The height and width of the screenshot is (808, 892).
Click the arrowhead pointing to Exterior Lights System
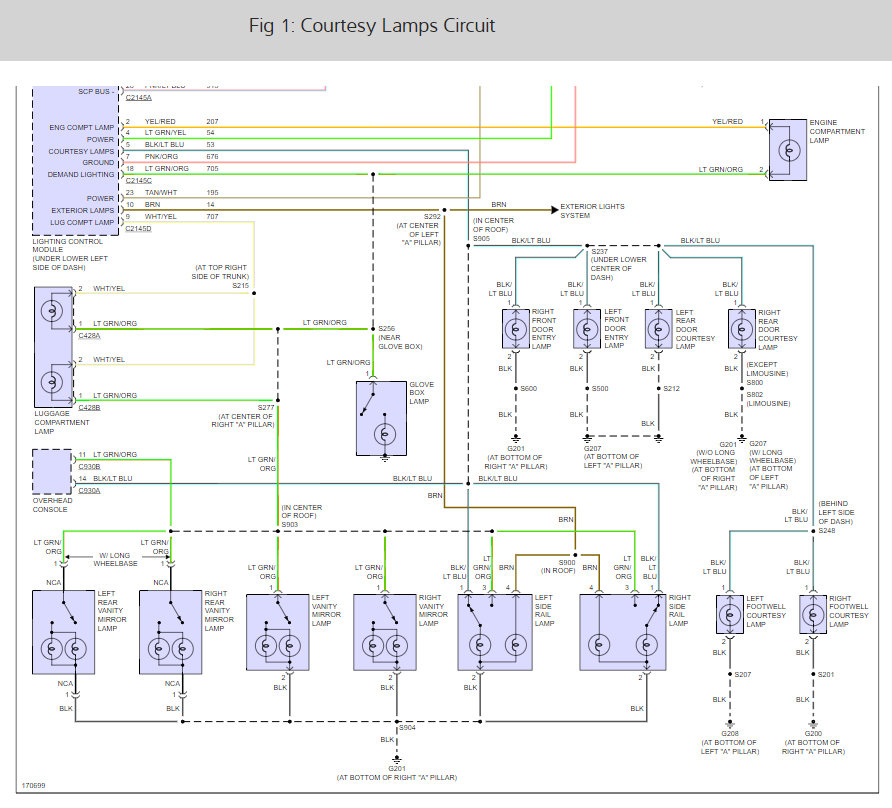[x=555, y=210]
